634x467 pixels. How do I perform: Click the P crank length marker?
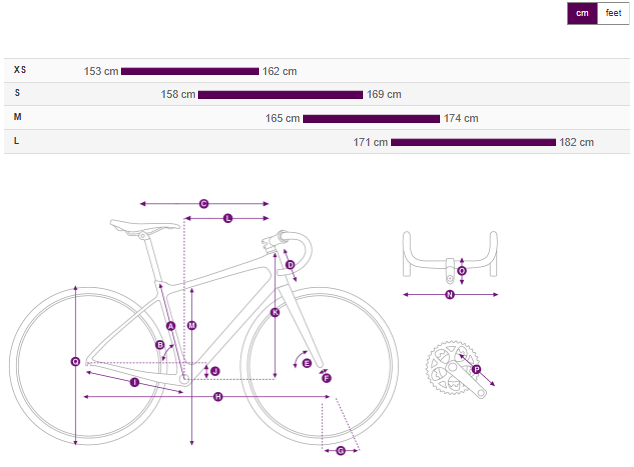click(x=476, y=370)
